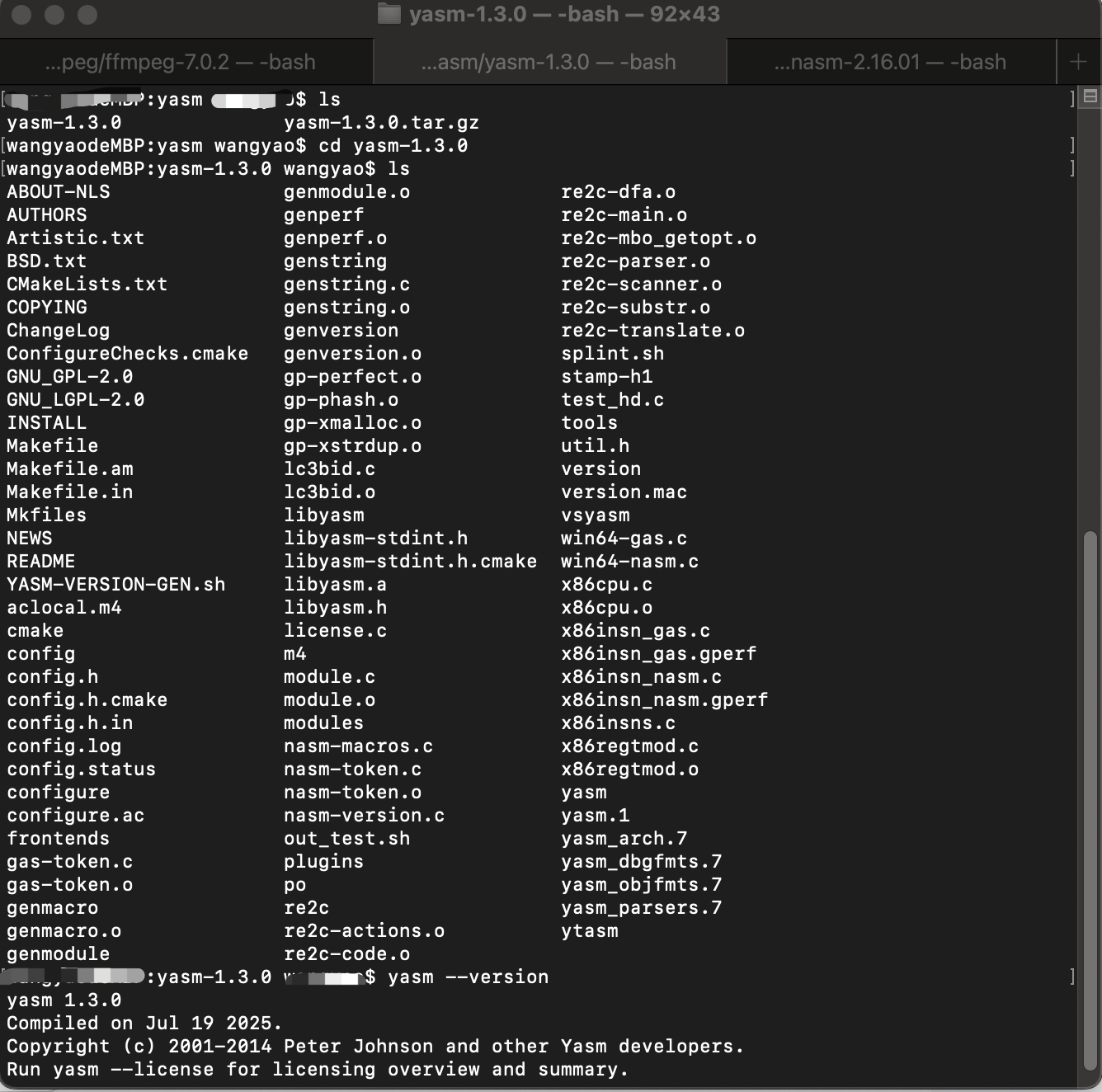Click test_hd.c file name
The image size is (1102, 1092).
(613, 399)
